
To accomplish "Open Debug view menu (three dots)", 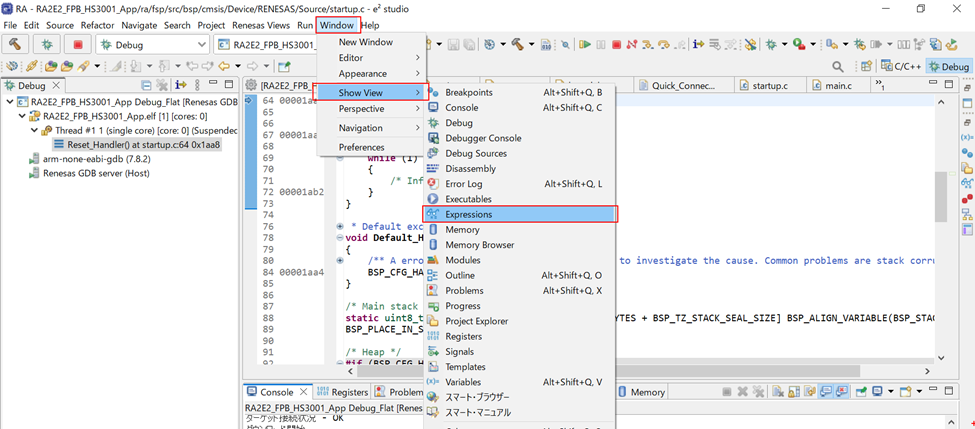I will point(198,85).
